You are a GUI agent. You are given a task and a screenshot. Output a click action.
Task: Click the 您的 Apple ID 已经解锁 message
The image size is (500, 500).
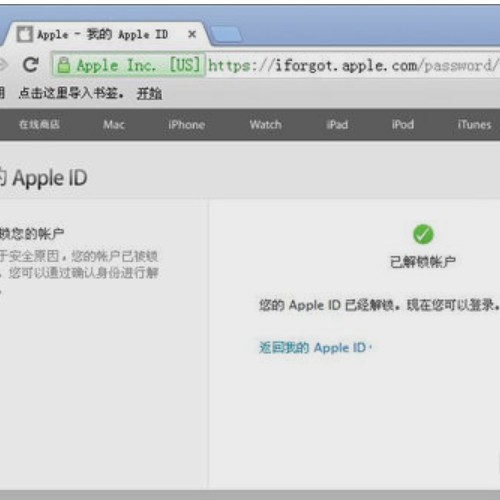[379, 305]
